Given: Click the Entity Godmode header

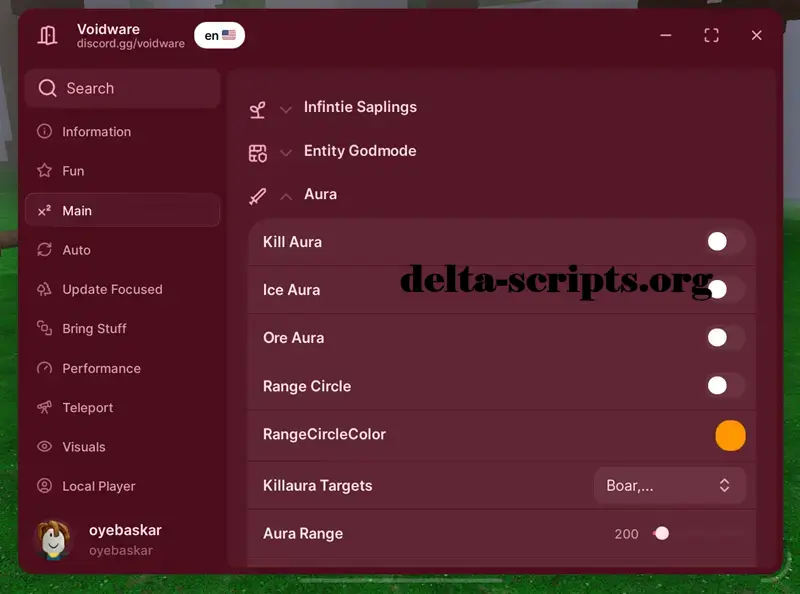Looking at the screenshot, I should pos(360,151).
